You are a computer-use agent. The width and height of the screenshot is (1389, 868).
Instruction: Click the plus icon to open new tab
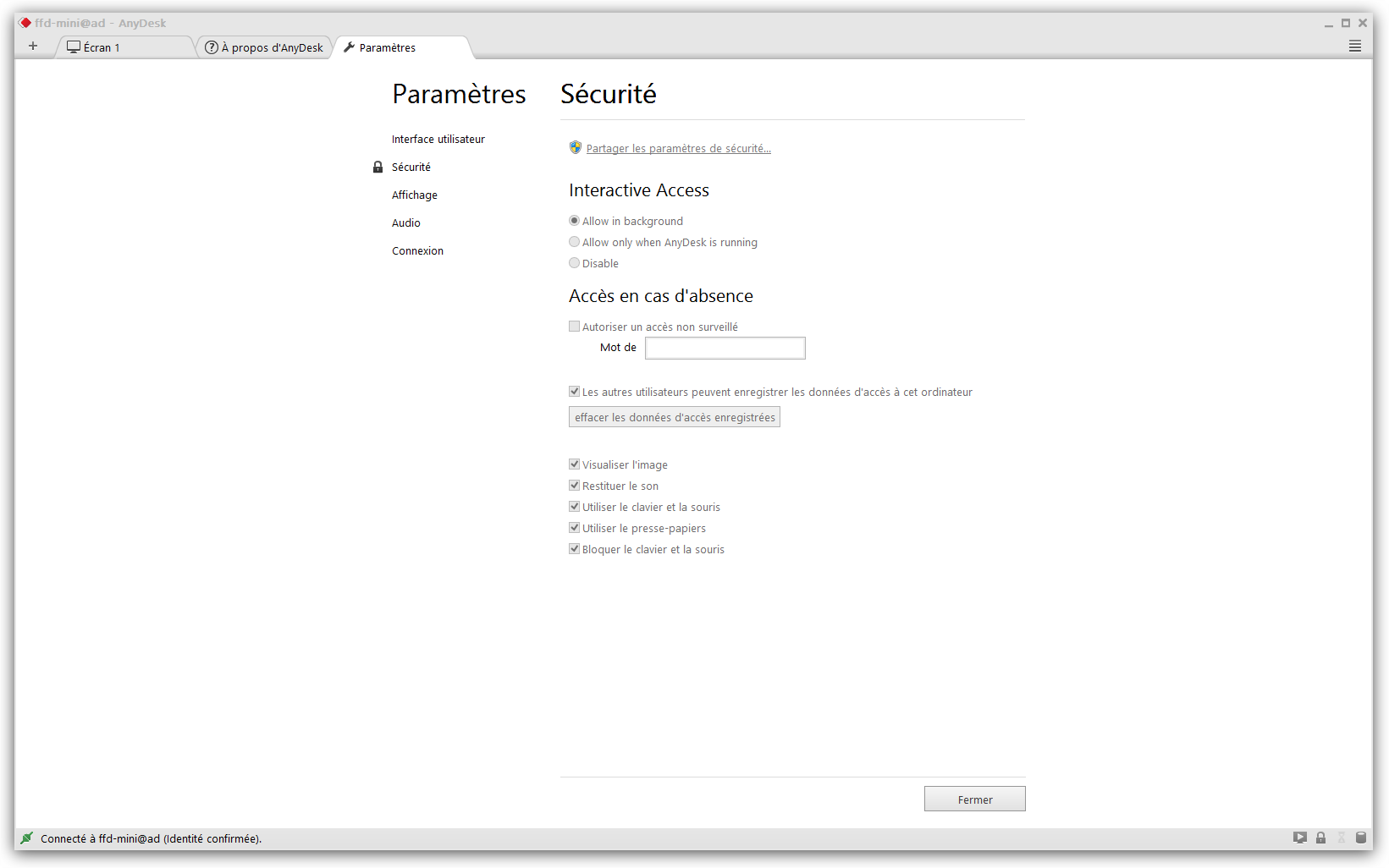click(x=33, y=46)
